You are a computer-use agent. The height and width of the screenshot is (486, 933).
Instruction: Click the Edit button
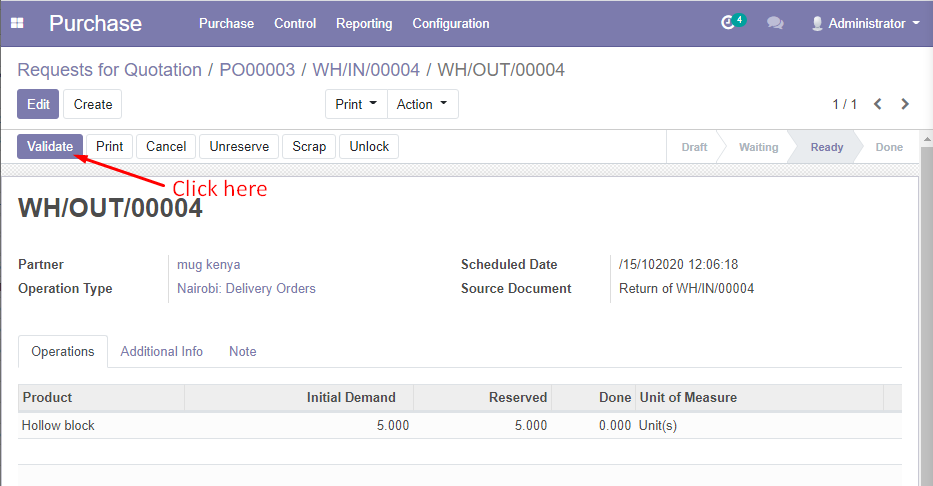tap(38, 104)
